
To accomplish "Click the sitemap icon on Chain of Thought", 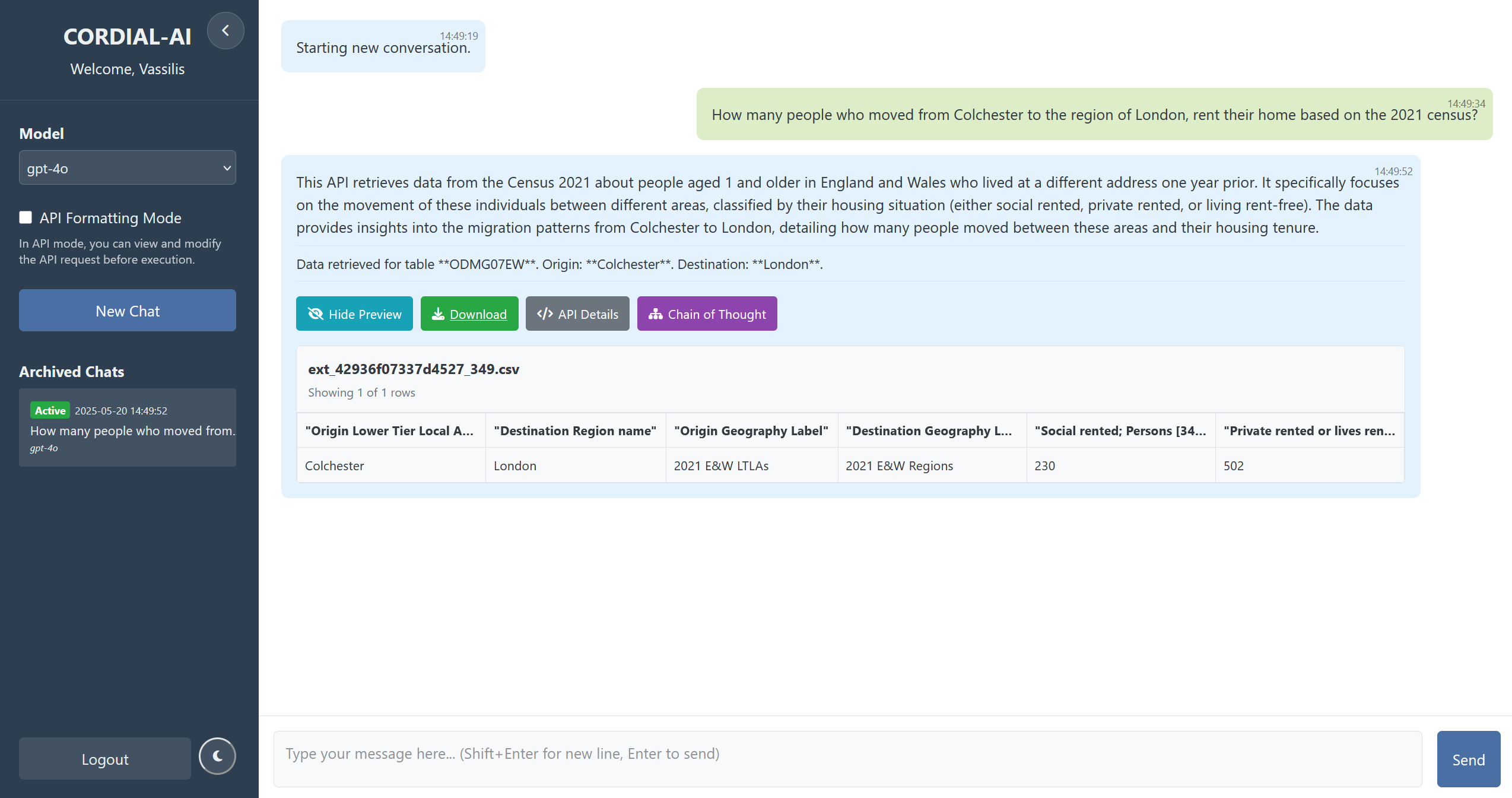I will 655,313.
